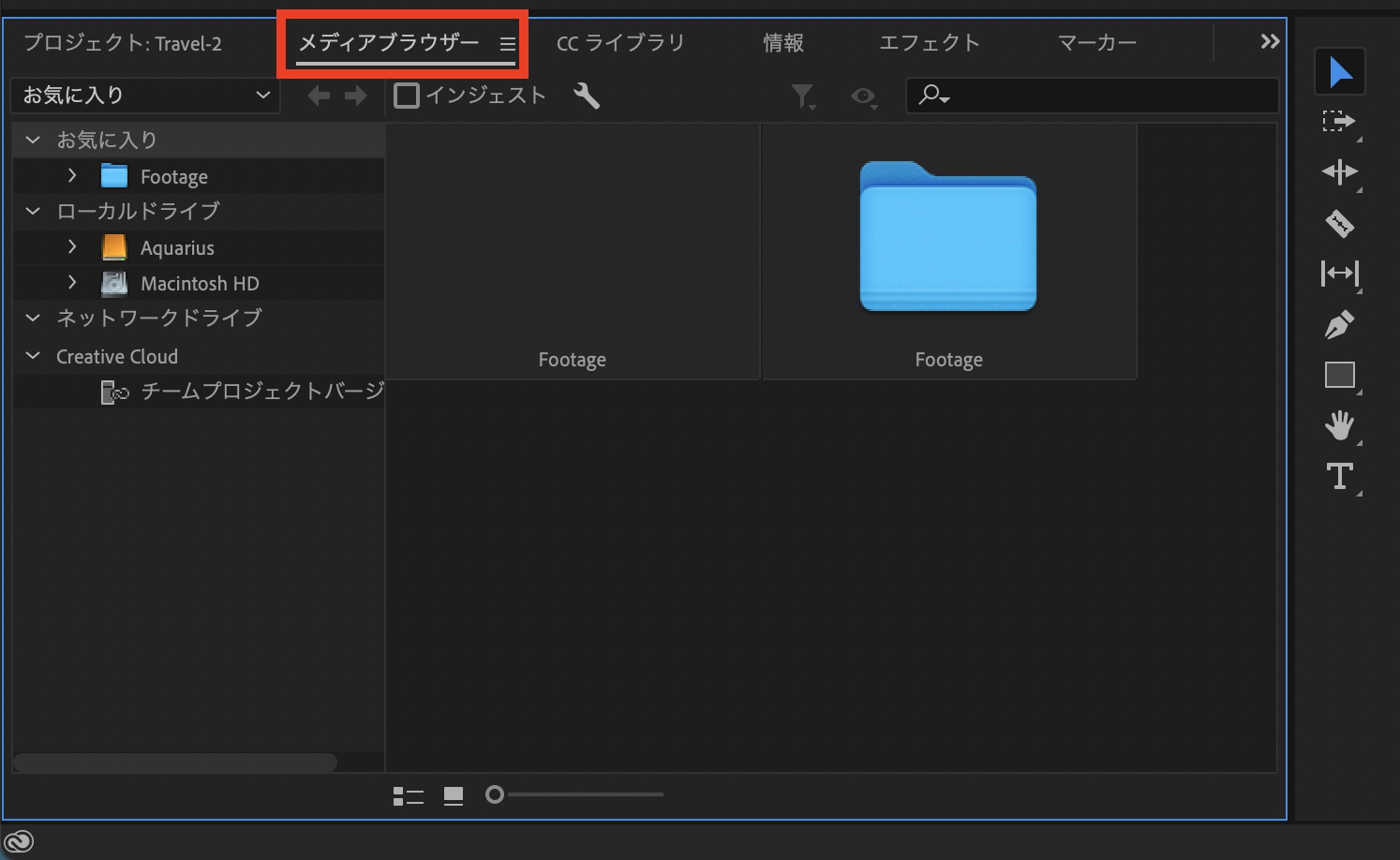Switch to thumbnail view
The width and height of the screenshot is (1400, 860).
454,795
